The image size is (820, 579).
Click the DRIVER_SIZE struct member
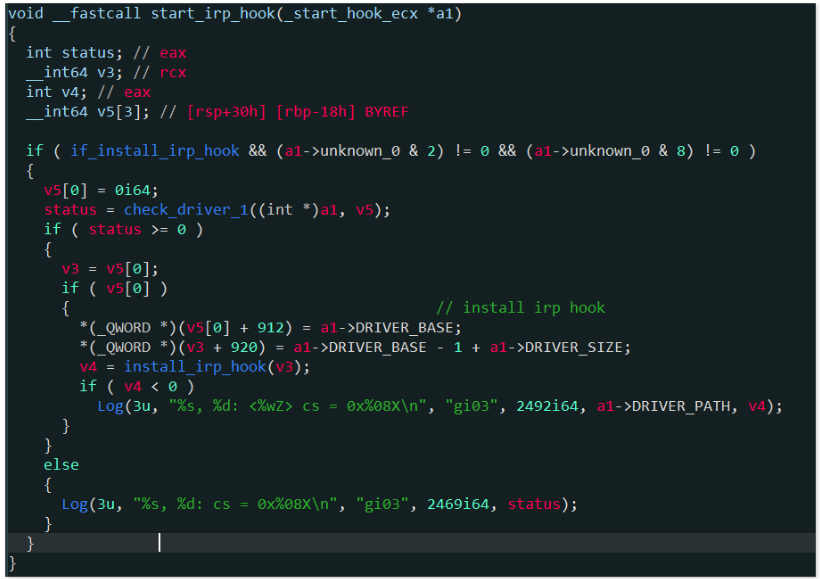point(578,346)
